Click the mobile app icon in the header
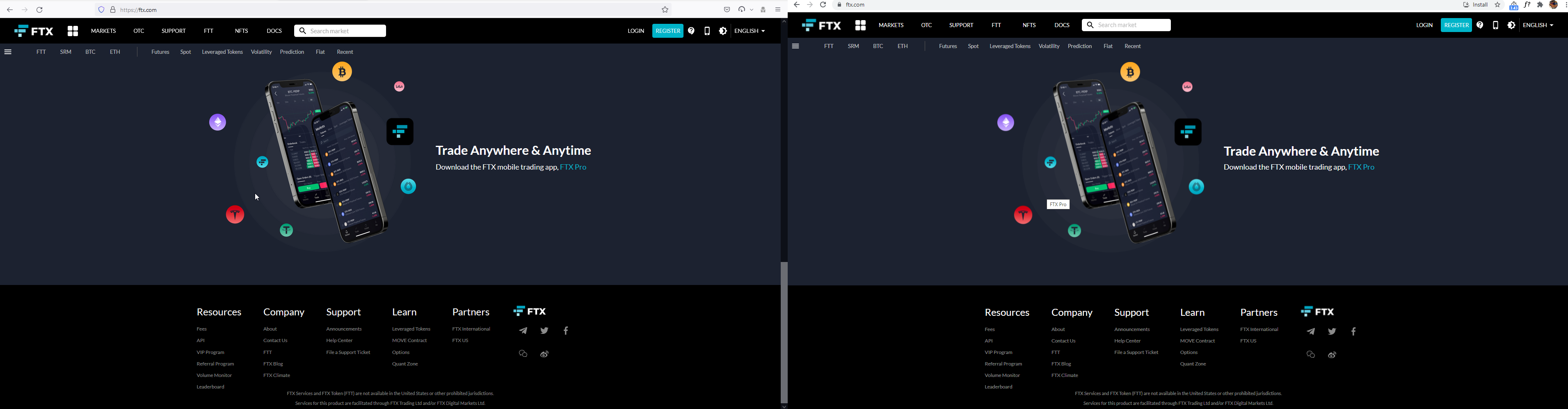This screenshot has height=409, width=1568. [x=707, y=30]
